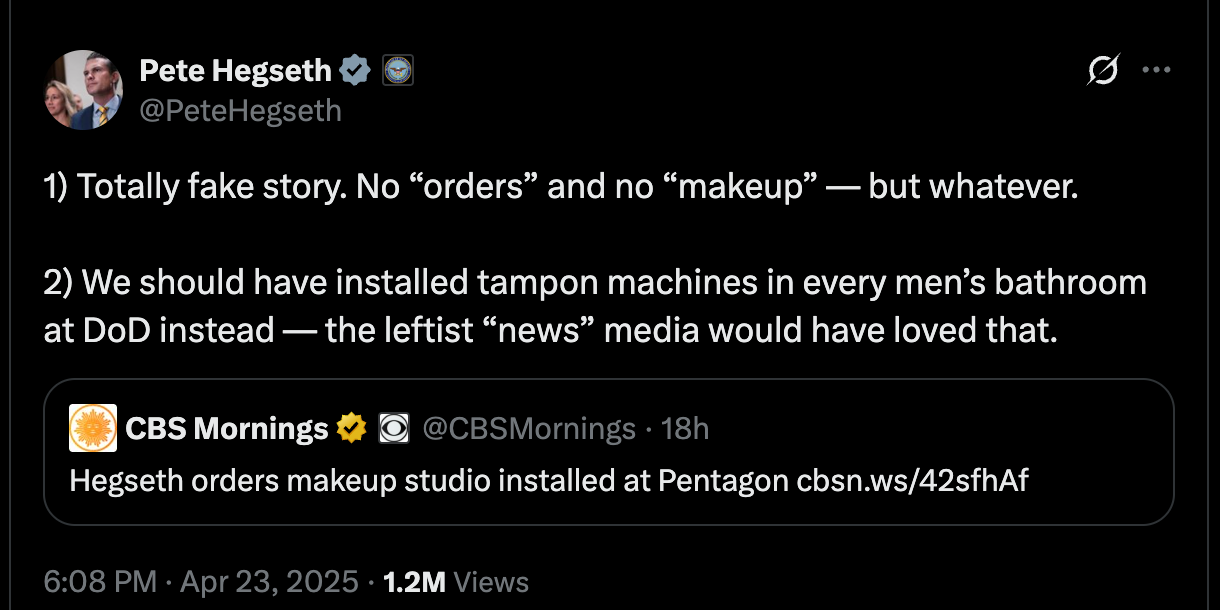Click the @CBSMornings handle
Image resolution: width=1220 pixels, height=610 pixels.
click(x=532, y=428)
